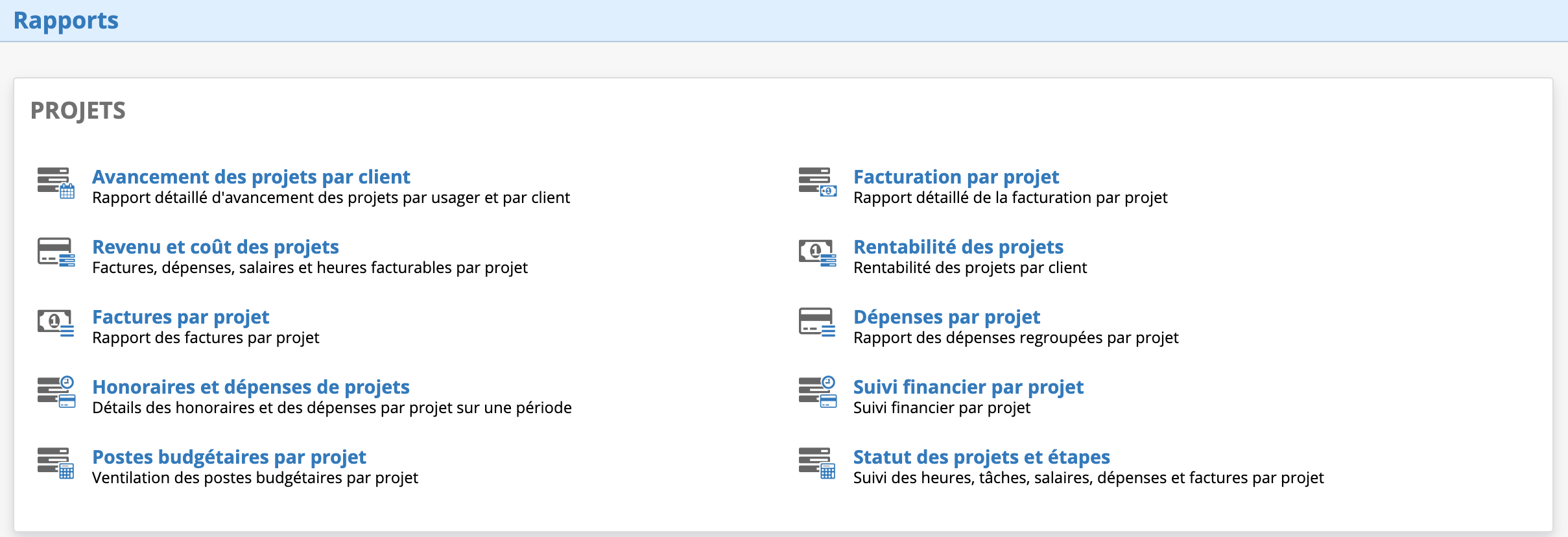Click the icon beside Statut des projets et étapes
This screenshot has width=1568, height=537.
pos(817,462)
